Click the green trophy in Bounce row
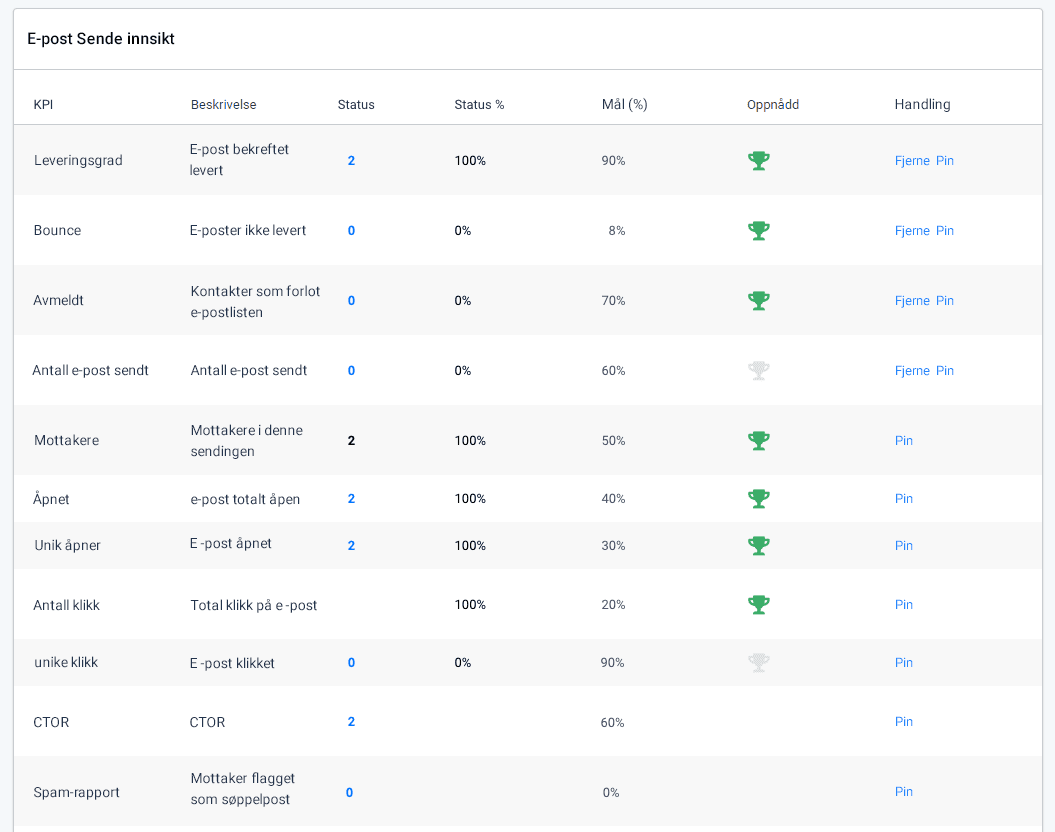Viewport: 1055px width, 832px height. (759, 231)
